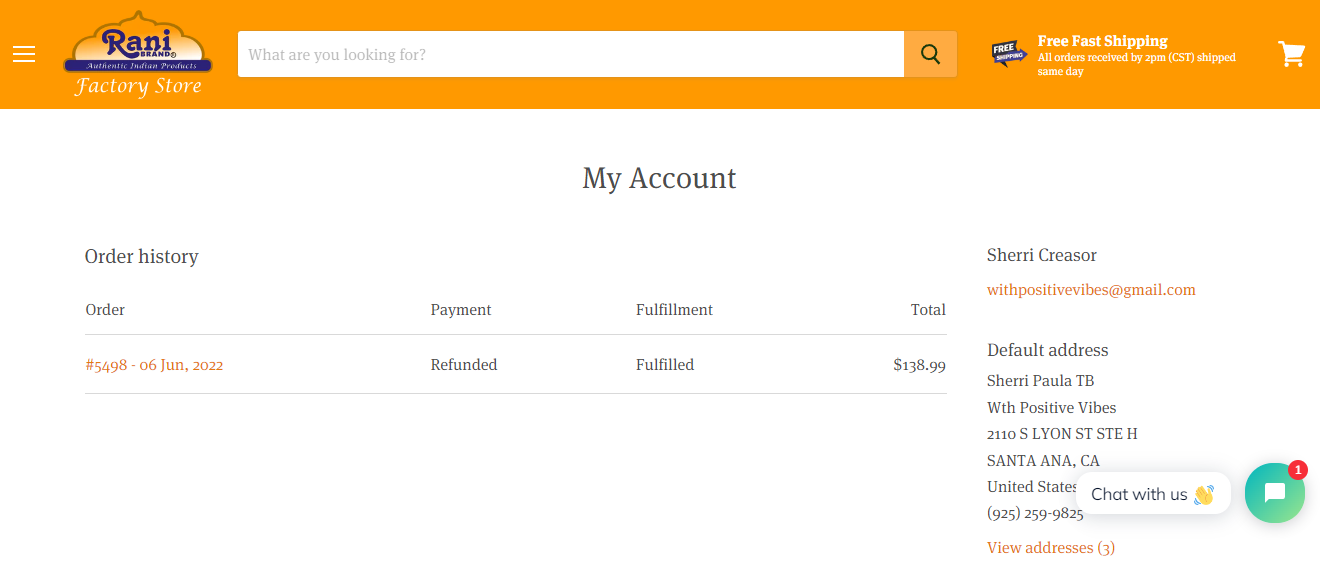Image resolution: width=1320 pixels, height=574 pixels.
Task: Click the Fulfillment column header
Action: pos(674,310)
